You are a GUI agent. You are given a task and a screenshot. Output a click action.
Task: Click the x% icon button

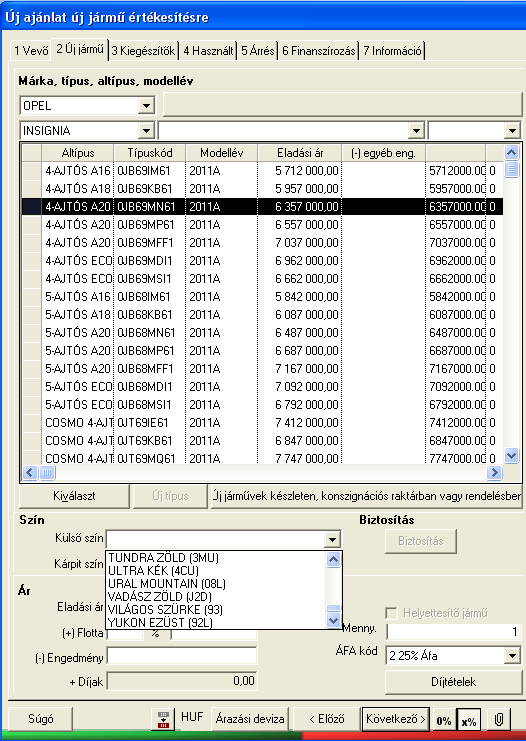click(469, 720)
